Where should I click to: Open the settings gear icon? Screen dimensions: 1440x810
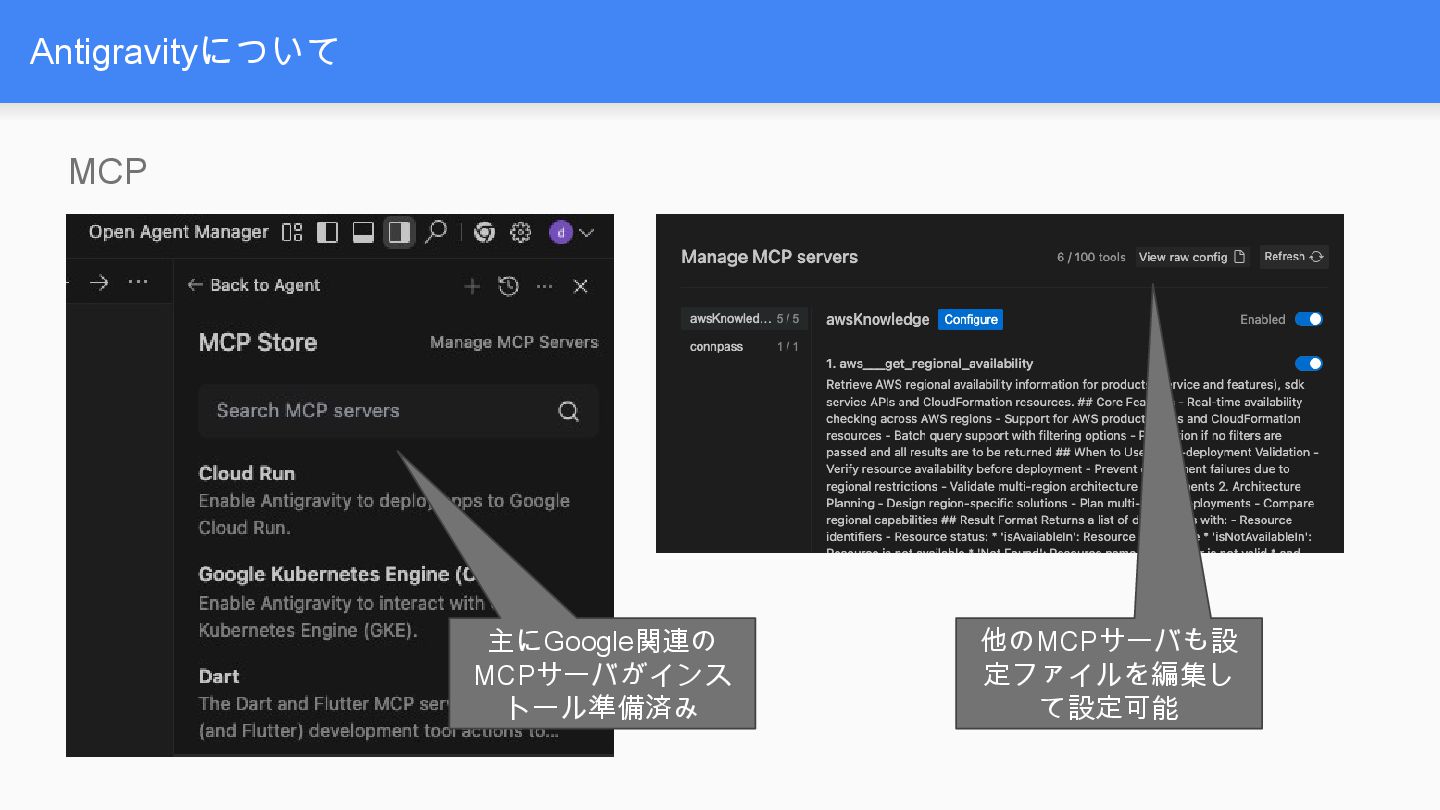pos(520,232)
